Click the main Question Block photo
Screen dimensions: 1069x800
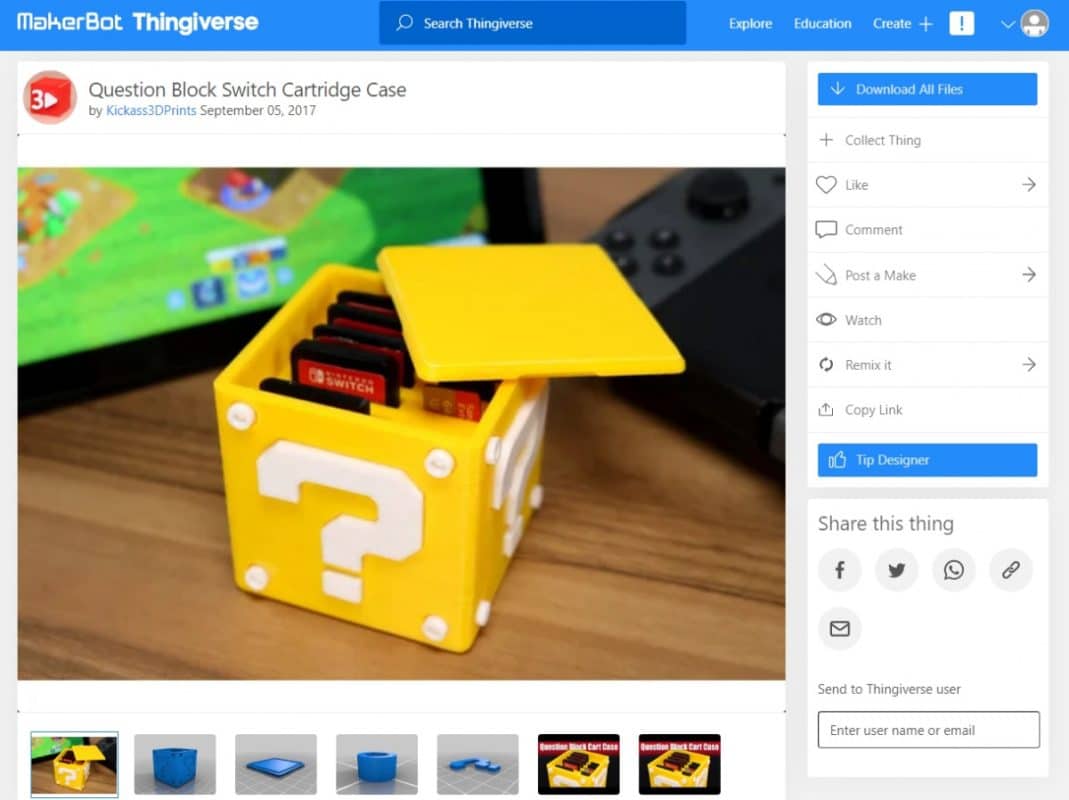[x=402, y=424]
